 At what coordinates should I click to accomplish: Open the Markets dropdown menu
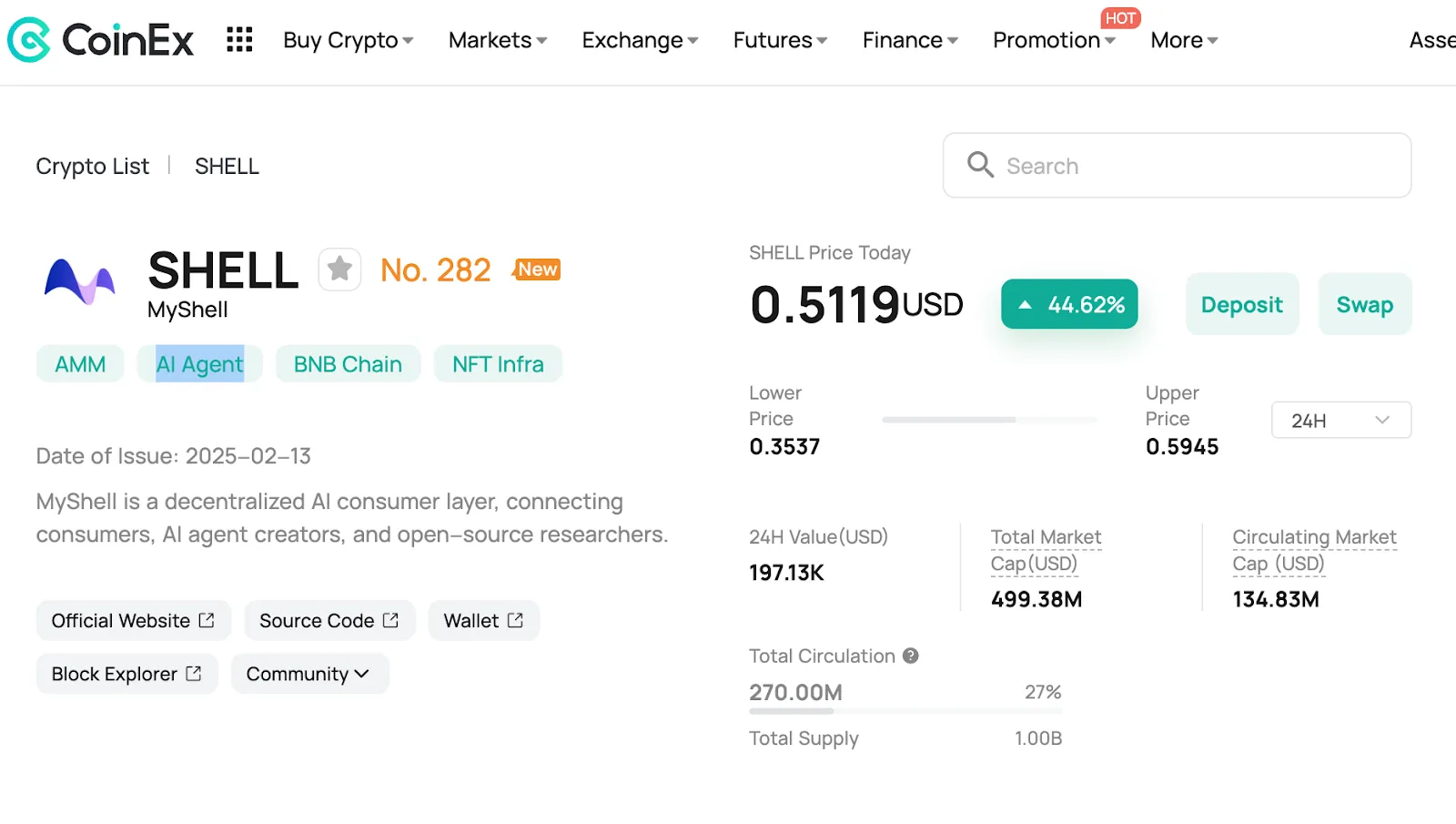[x=498, y=40]
